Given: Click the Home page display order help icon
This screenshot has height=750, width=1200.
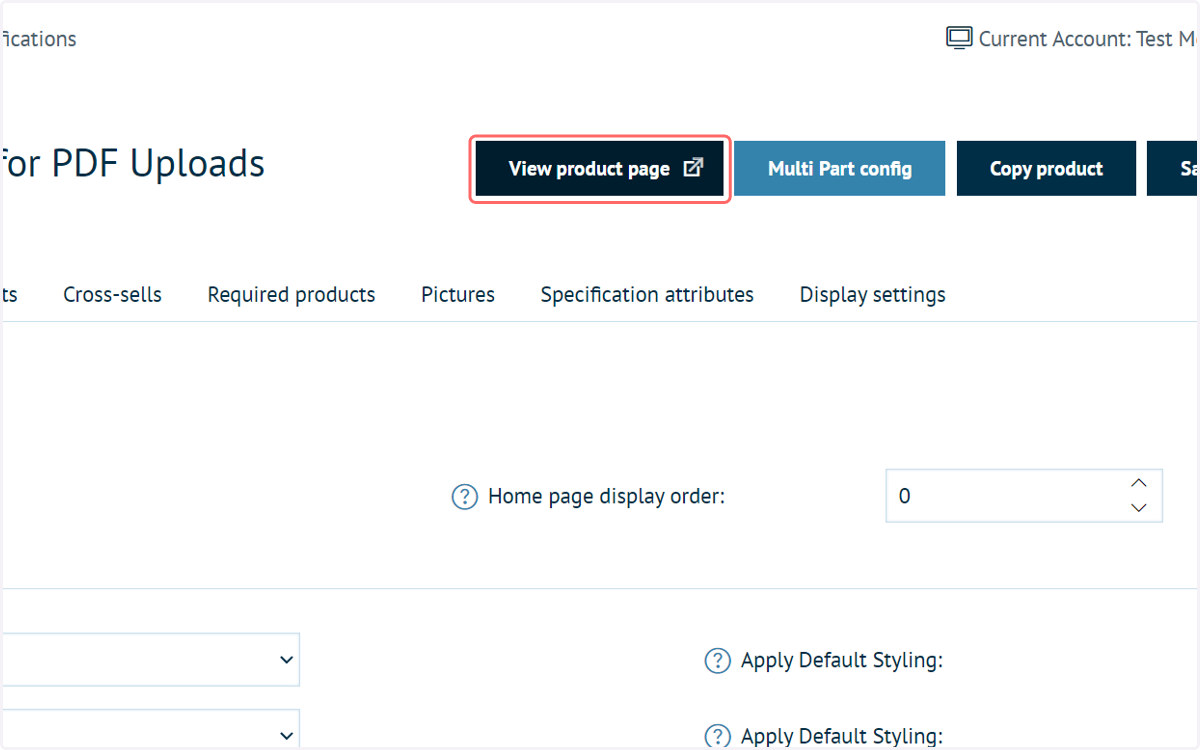Looking at the screenshot, I should point(465,496).
